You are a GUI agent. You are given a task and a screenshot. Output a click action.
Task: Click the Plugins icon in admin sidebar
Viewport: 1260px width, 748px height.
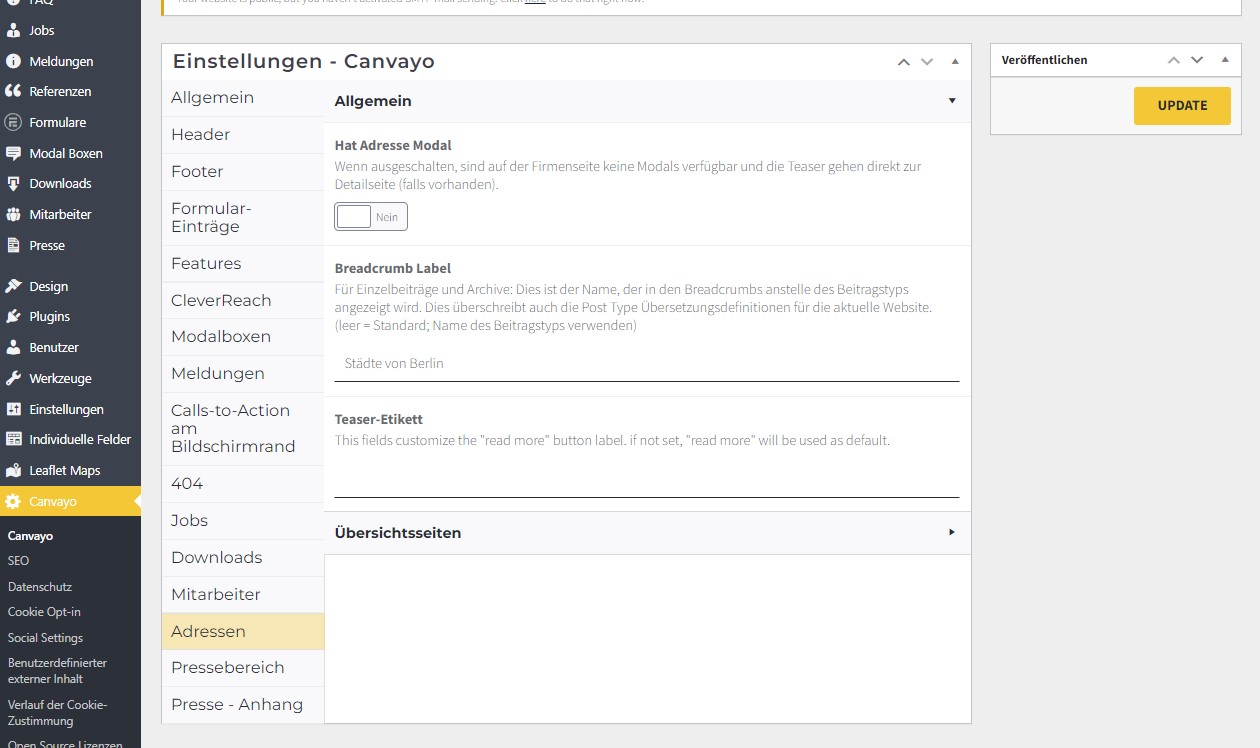point(13,317)
